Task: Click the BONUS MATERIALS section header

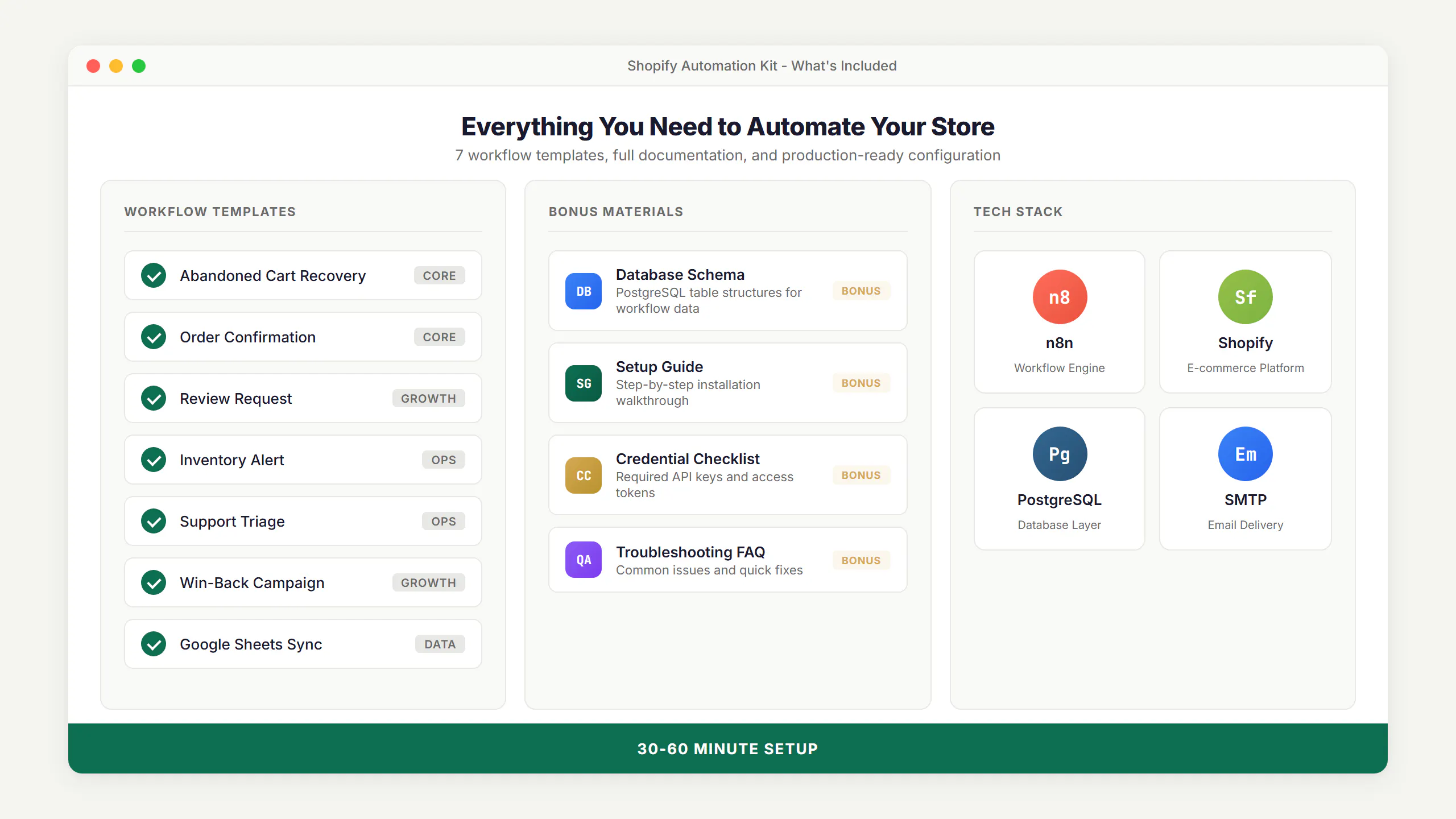Action: 616,212
